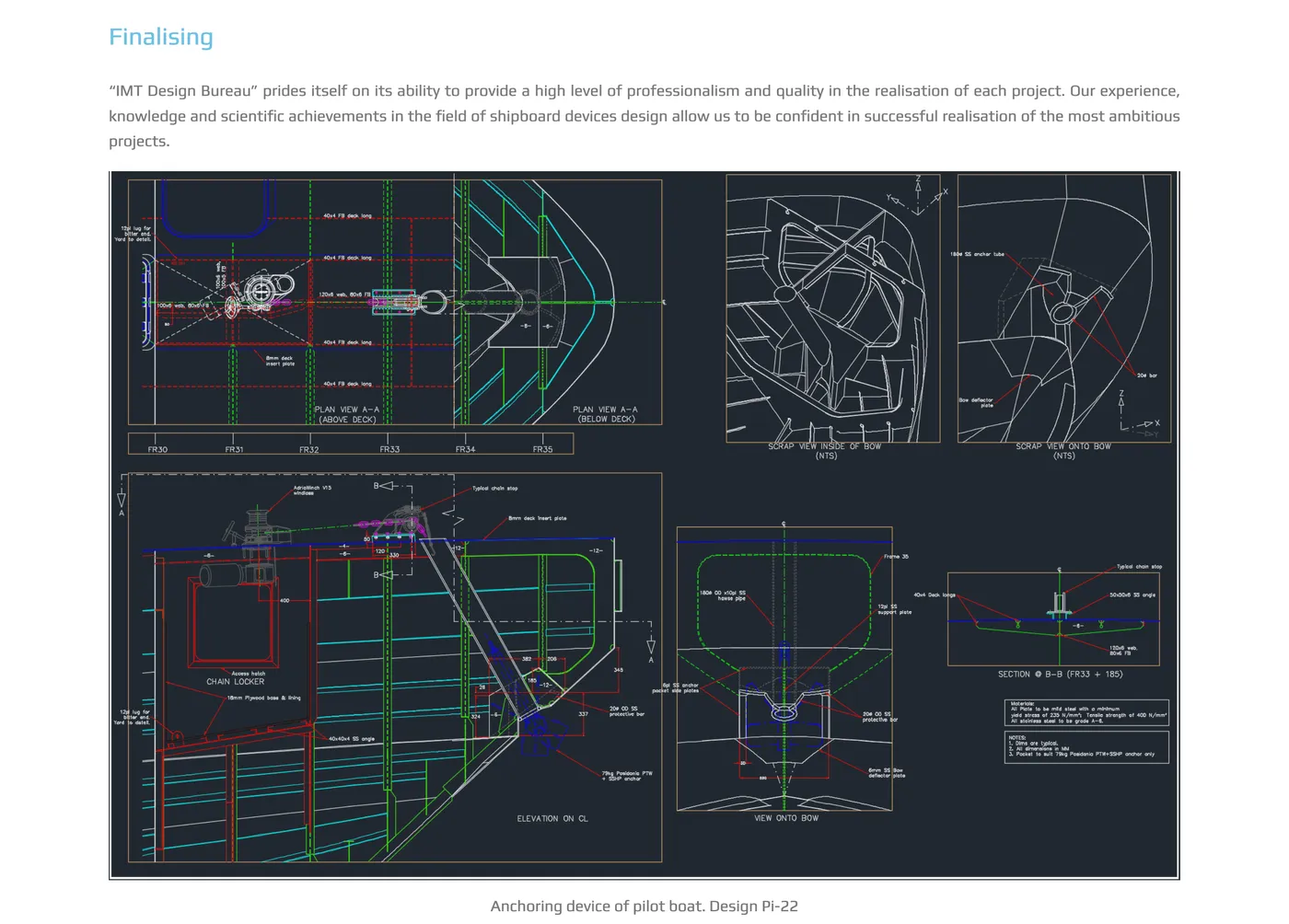1289x924 pixels.
Task: Click the "PLAN VIEW A-A (ABOVE DECK)" label
Action: tap(347, 415)
